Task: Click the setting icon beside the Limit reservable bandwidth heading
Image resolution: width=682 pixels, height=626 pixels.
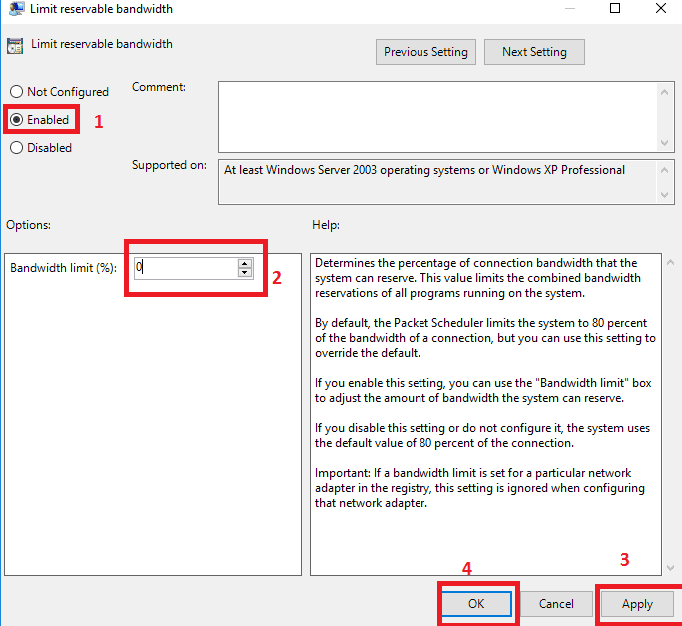Action: pos(15,46)
